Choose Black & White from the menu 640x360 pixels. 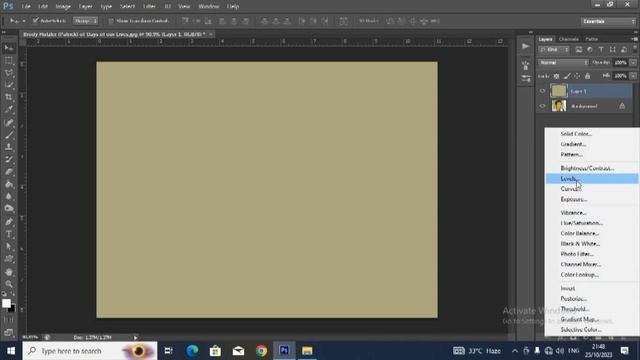point(592,244)
